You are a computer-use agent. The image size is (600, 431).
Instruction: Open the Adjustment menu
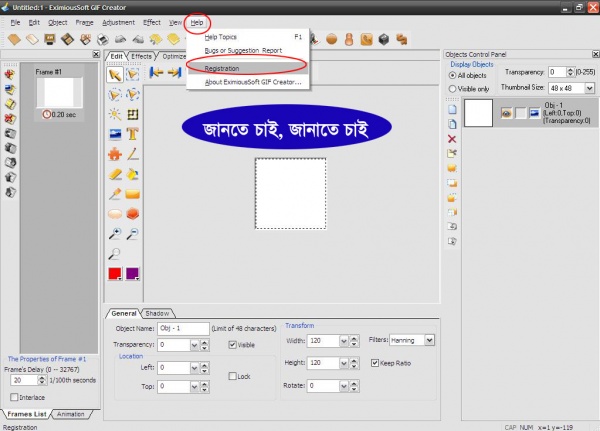pyautogui.click(x=119, y=23)
